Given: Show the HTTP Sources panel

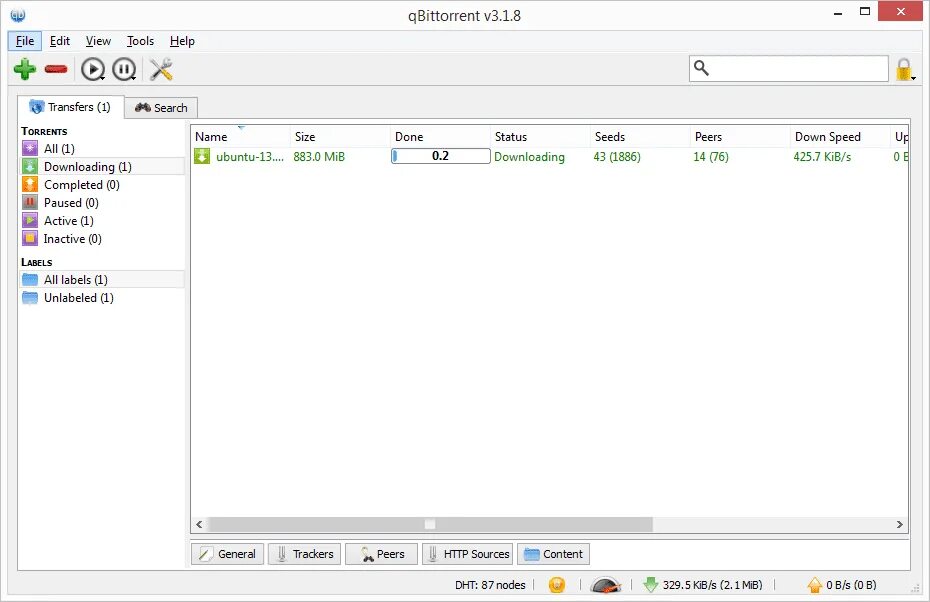Looking at the screenshot, I should (467, 554).
